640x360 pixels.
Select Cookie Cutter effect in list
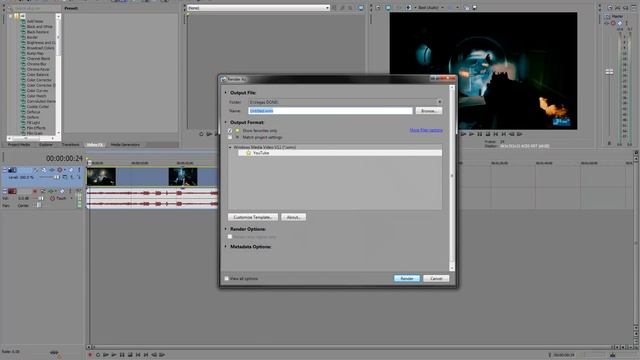tap(38, 107)
